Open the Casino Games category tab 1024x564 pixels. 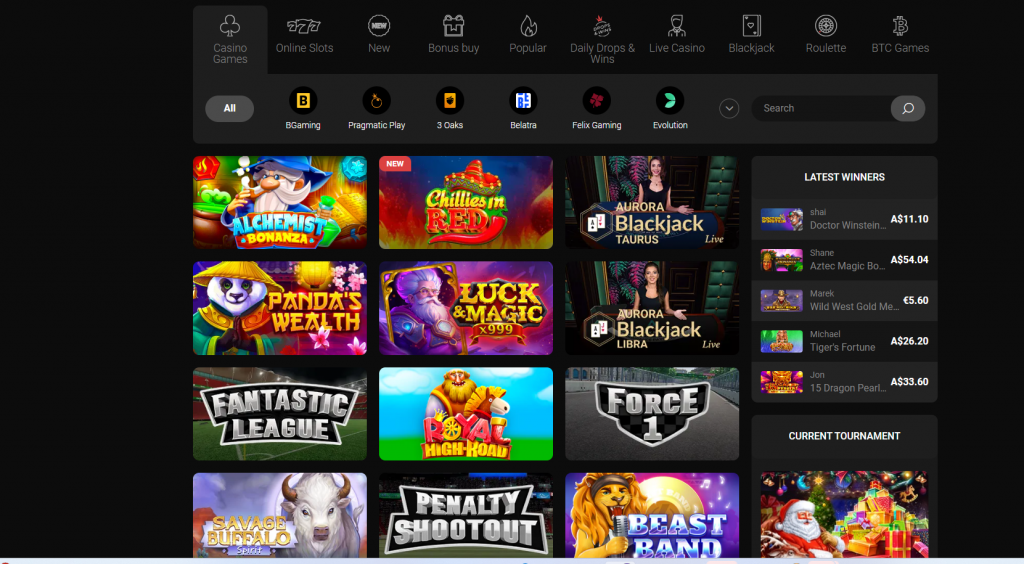230,40
